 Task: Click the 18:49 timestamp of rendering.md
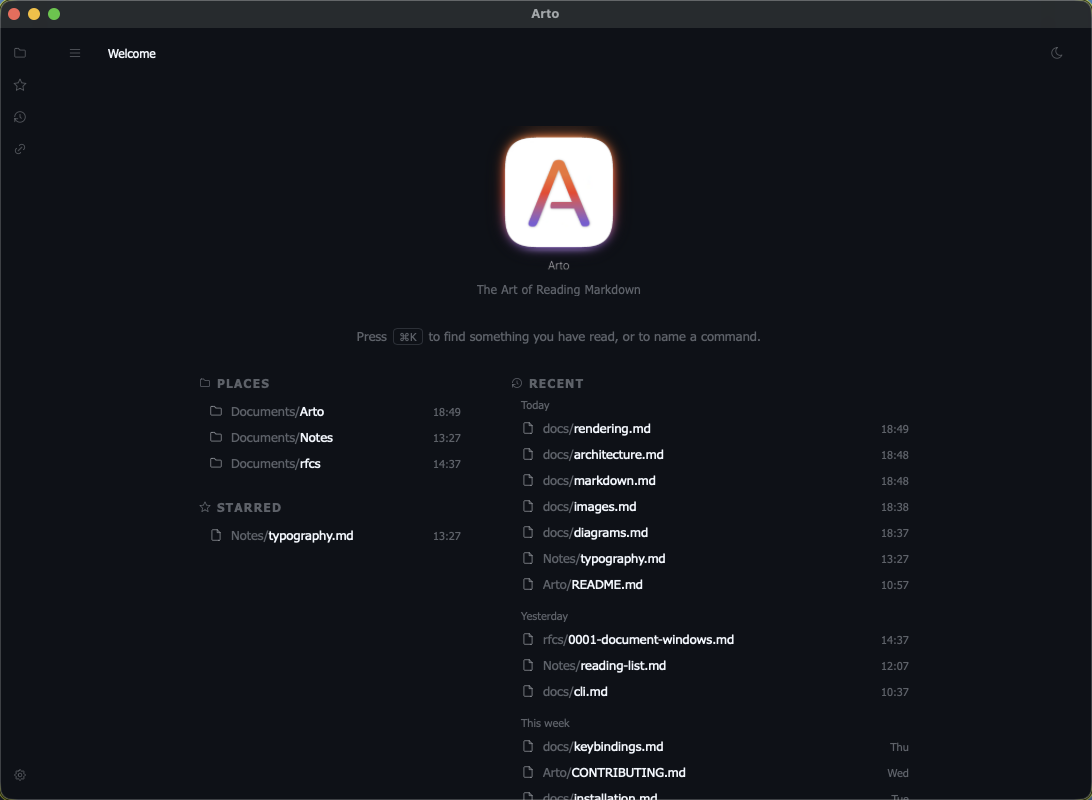coord(894,430)
